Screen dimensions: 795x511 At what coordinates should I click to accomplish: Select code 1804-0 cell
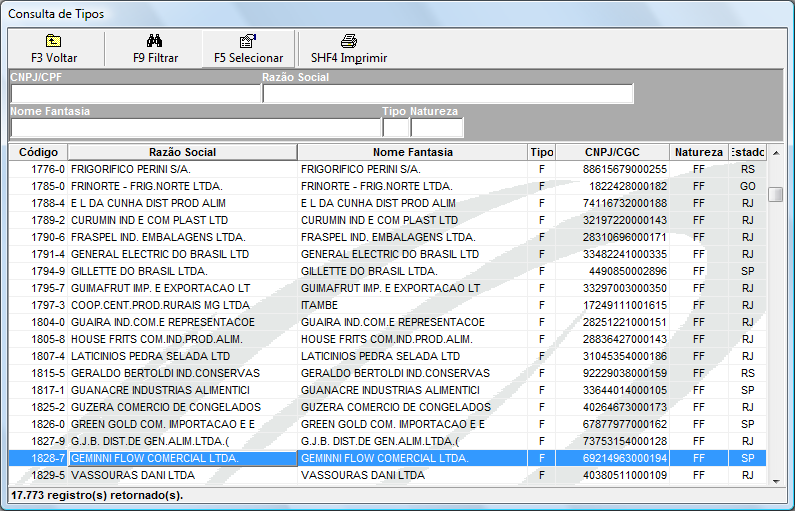click(x=39, y=322)
